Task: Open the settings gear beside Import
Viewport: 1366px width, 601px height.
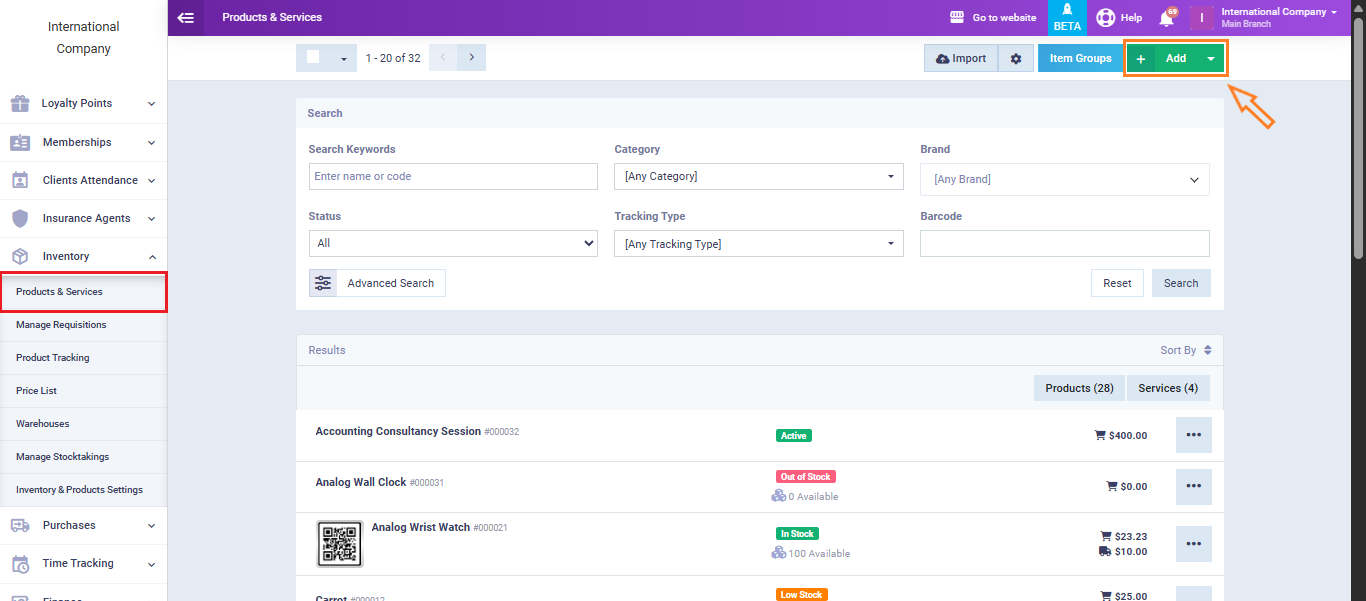Action: [x=1016, y=59]
